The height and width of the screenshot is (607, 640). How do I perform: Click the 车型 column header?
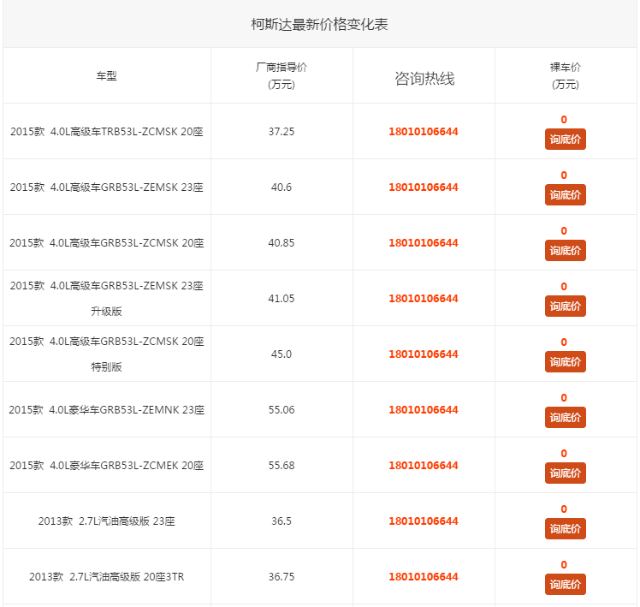coord(107,76)
